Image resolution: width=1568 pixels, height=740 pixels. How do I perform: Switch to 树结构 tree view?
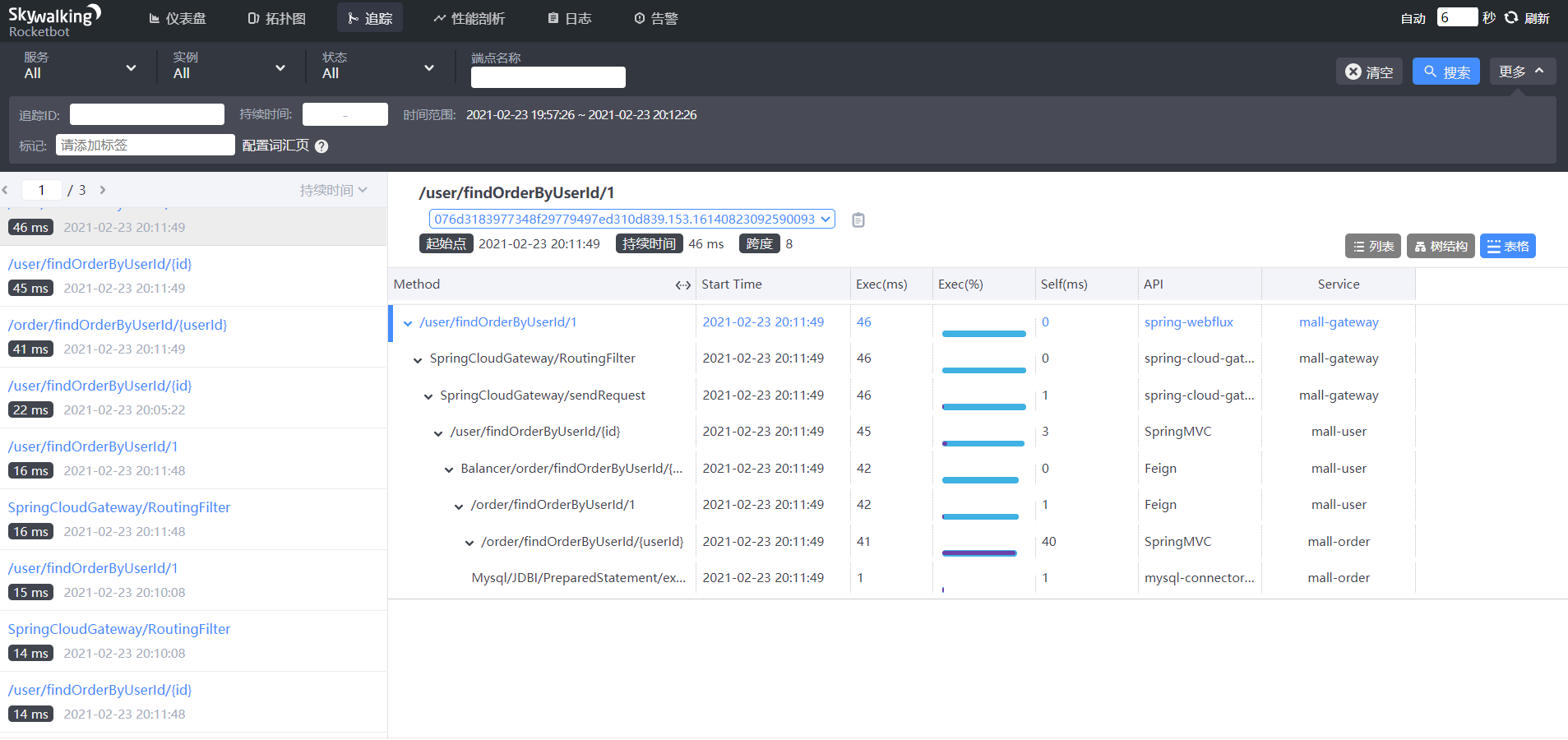(1441, 246)
